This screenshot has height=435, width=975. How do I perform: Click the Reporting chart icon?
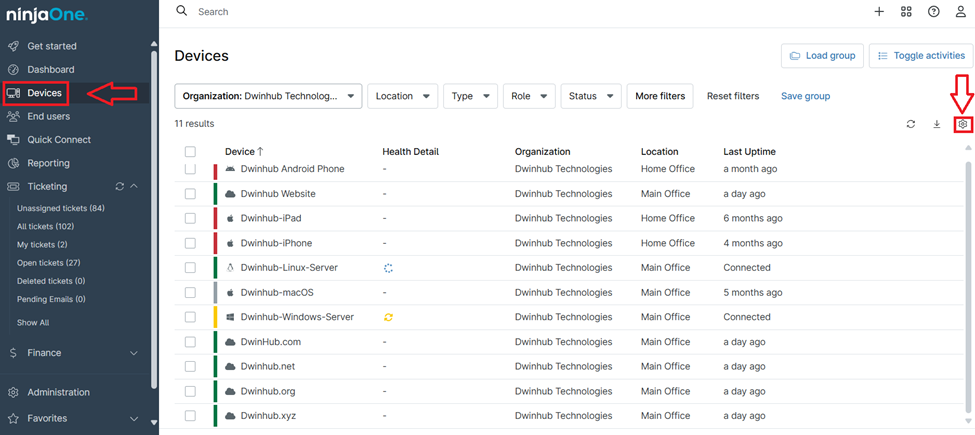[12, 163]
